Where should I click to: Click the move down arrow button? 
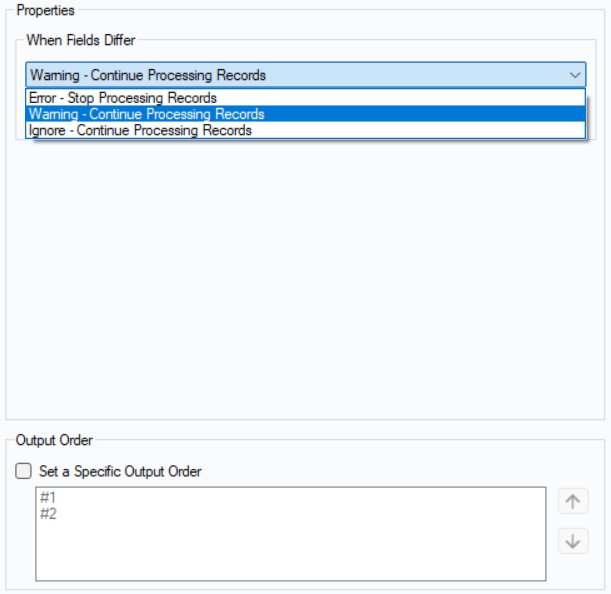pos(573,541)
